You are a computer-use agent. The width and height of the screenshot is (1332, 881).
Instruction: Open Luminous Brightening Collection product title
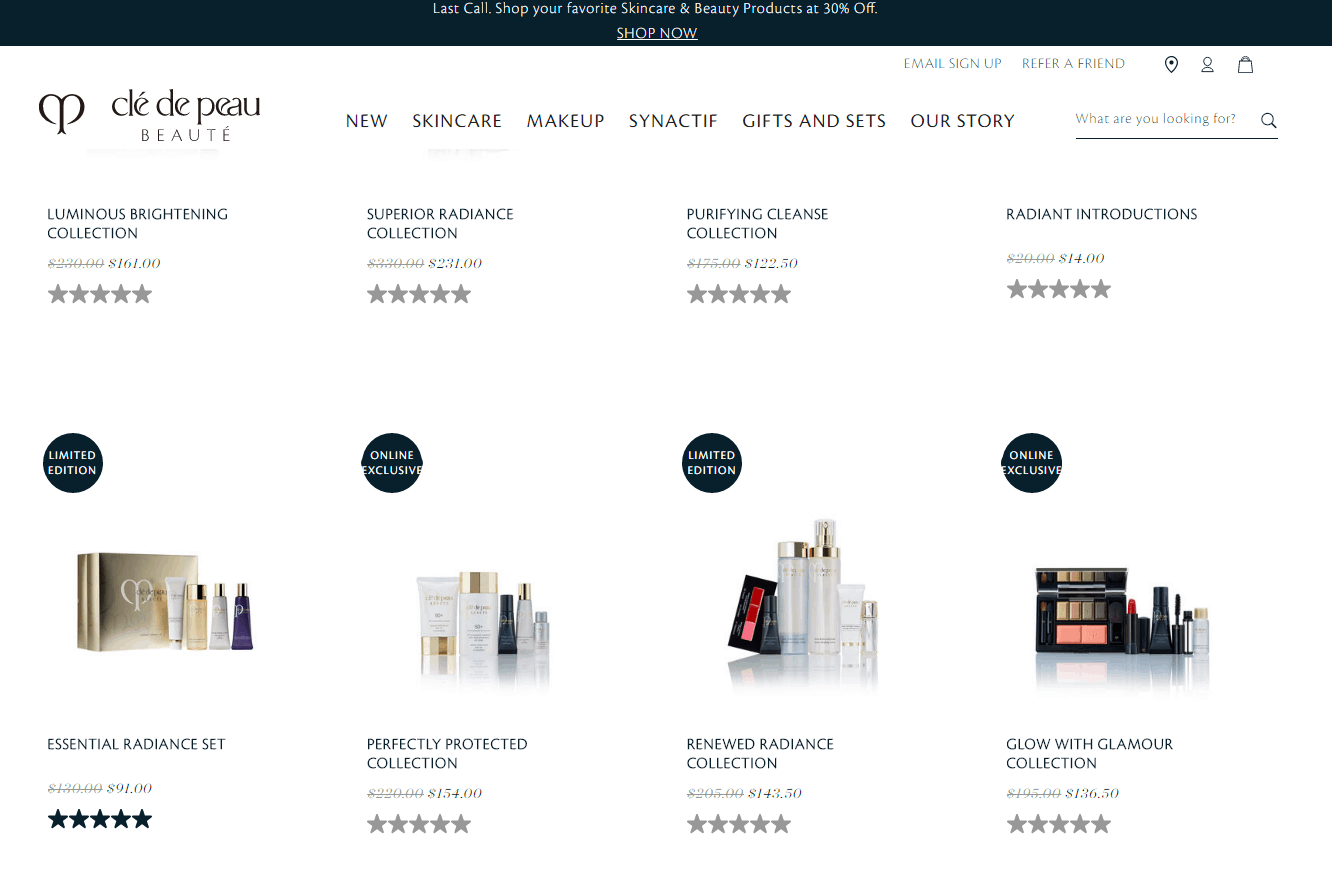point(137,223)
